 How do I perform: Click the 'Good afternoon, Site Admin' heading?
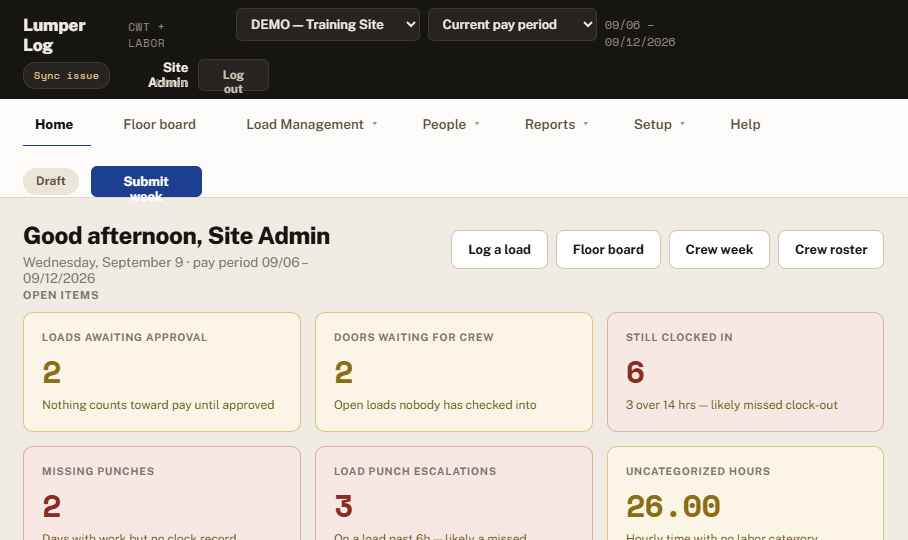(177, 236)
